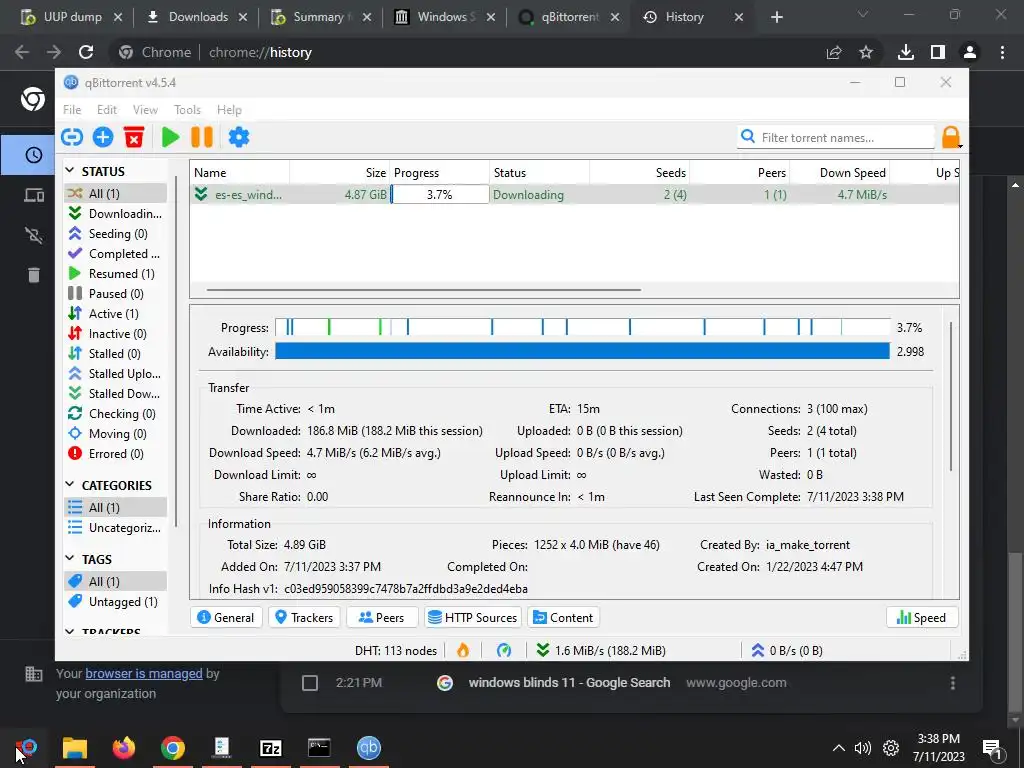Click download speed 1.6 MiB/s in status bar
1024x768 pixels.
pyautogui.click(x=601, y=650)
